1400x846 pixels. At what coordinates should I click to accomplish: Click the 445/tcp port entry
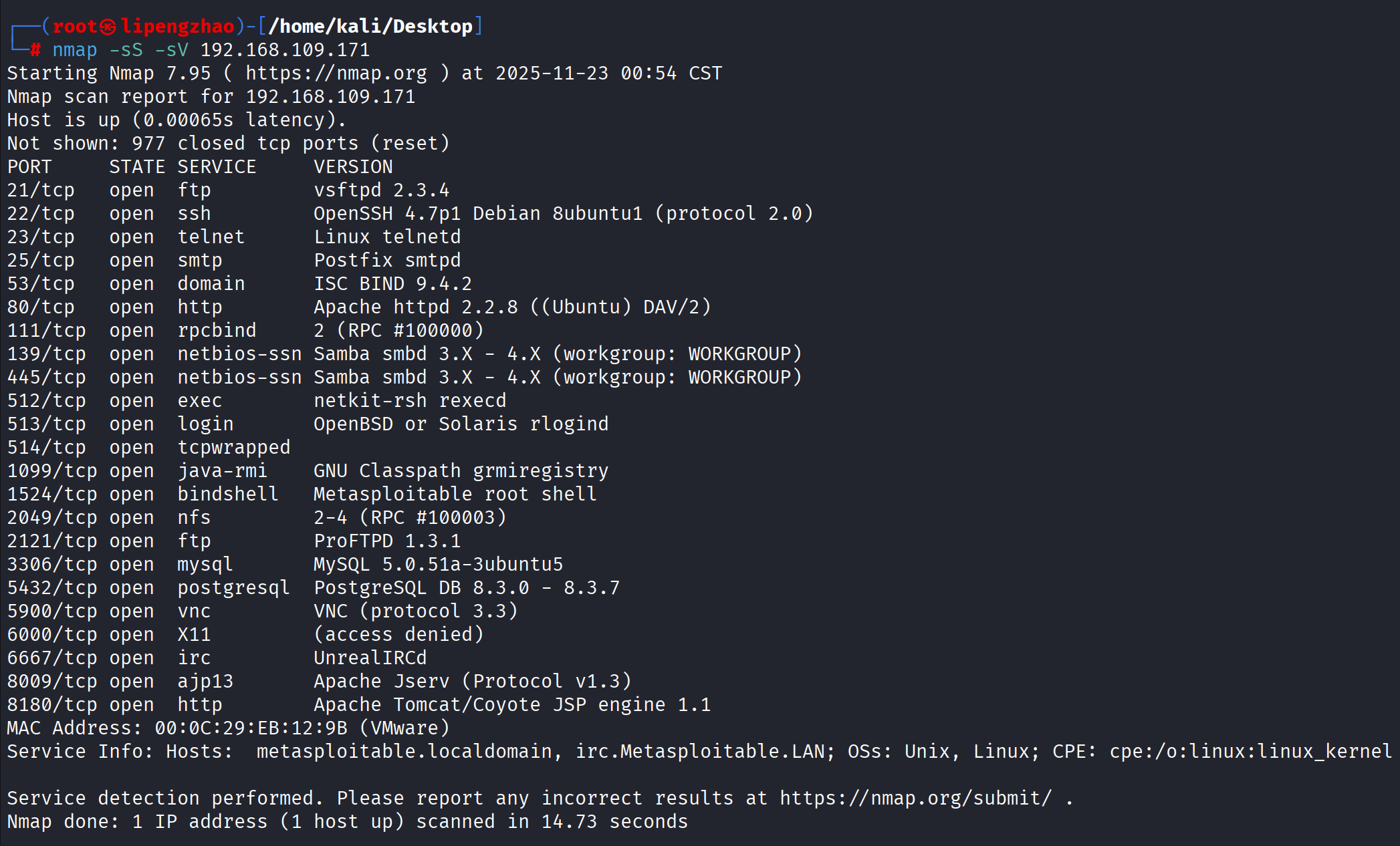(46, 378)
